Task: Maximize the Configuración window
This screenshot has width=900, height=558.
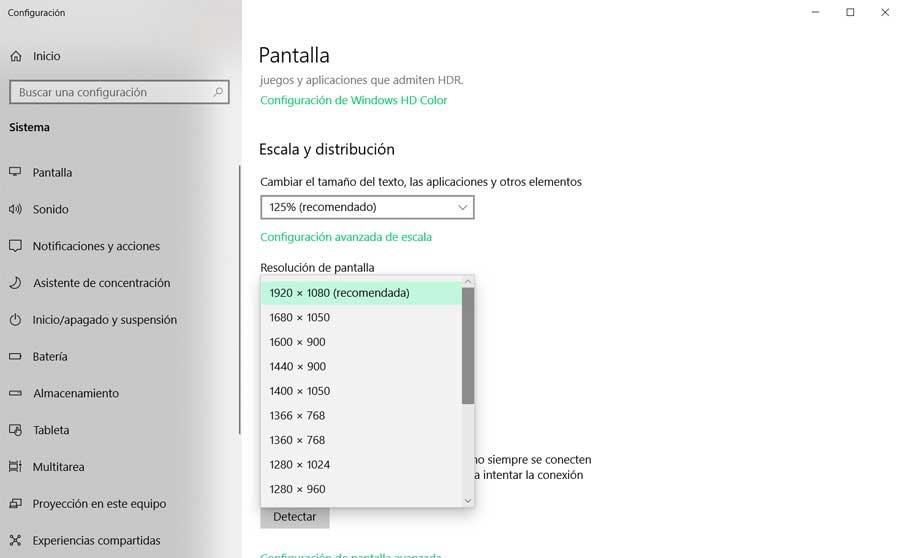Action: [x=850, y=12]
